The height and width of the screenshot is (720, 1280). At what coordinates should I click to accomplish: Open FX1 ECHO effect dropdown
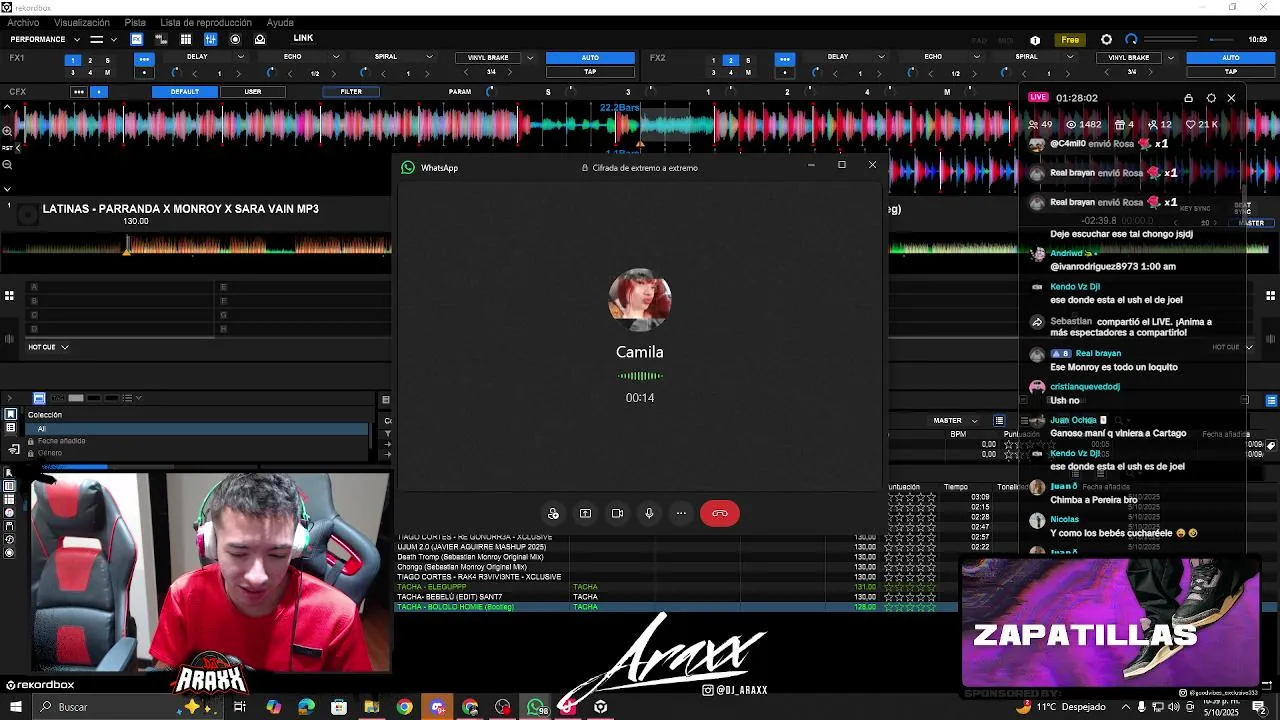tap(337, 57)
